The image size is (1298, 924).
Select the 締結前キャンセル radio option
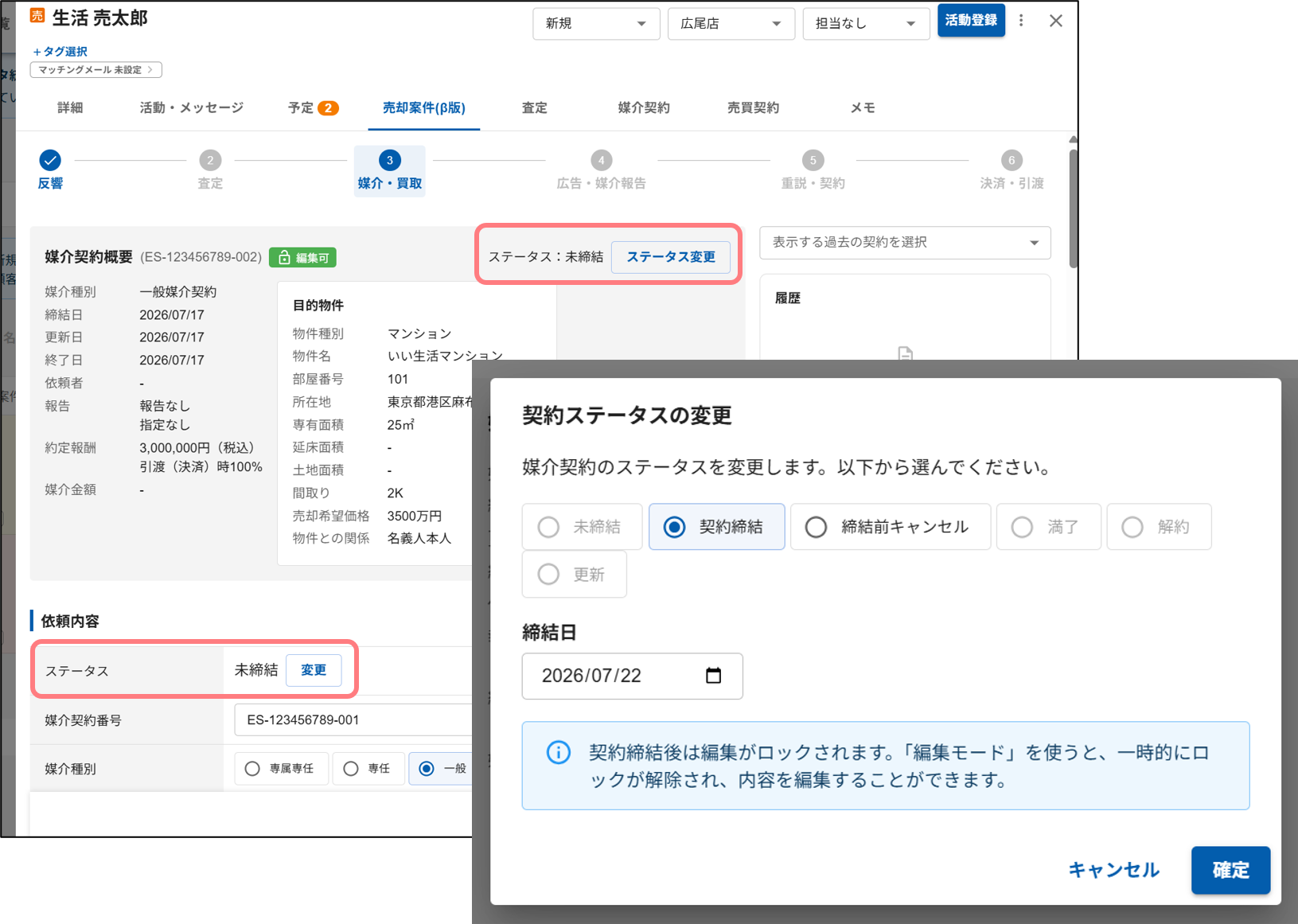(x=891, y=527)
